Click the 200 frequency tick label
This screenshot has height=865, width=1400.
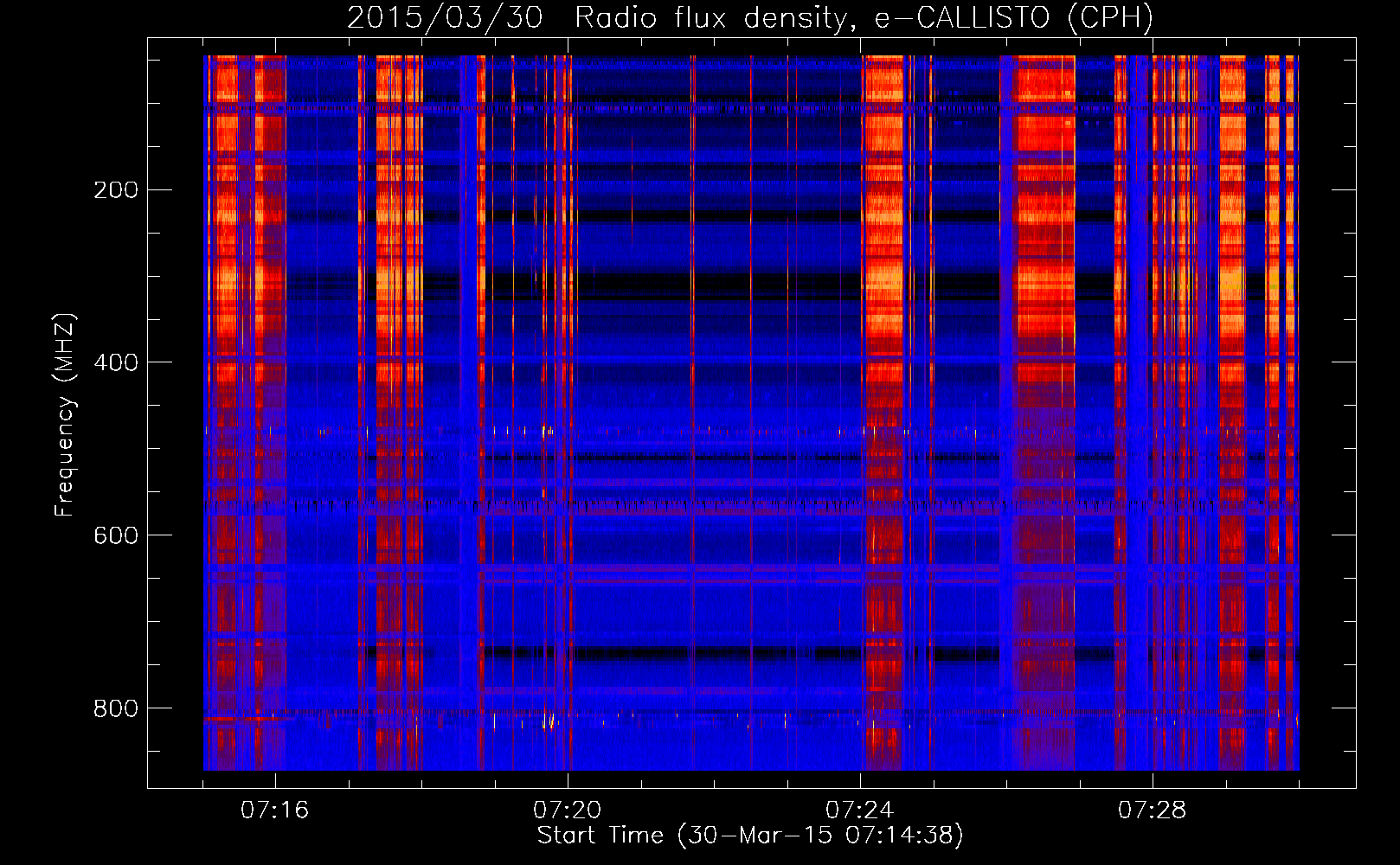point(116,190)
